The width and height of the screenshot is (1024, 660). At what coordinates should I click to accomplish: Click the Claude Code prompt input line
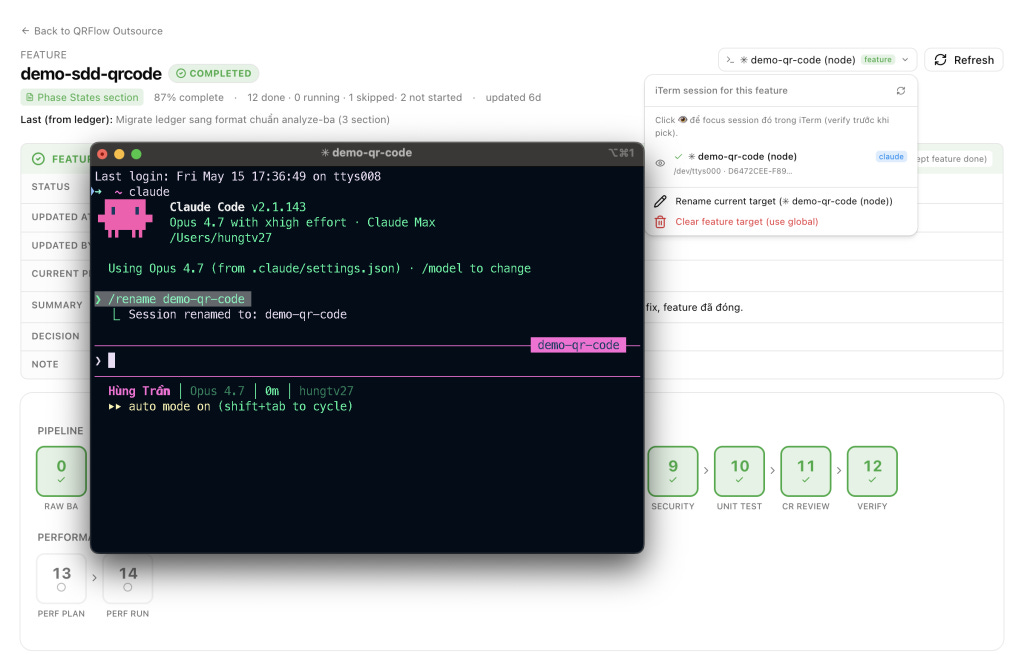(367, 360)
